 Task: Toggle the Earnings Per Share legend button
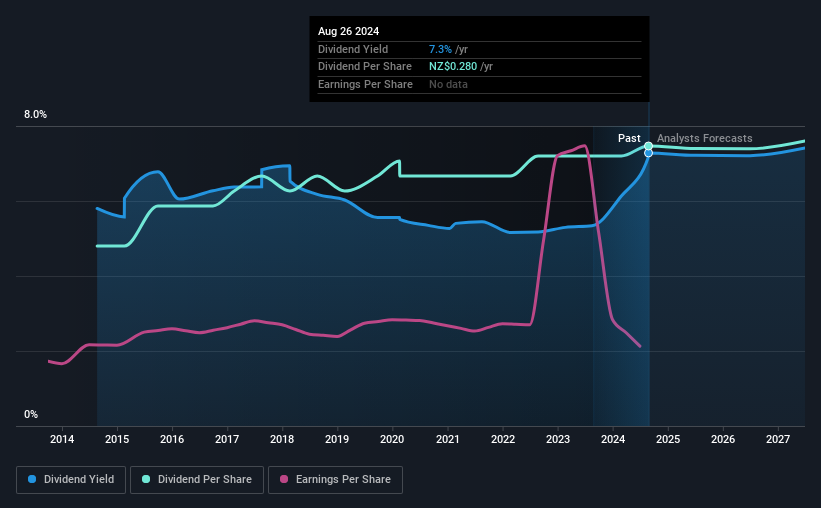pyautogui.click(x=335, y=480)
